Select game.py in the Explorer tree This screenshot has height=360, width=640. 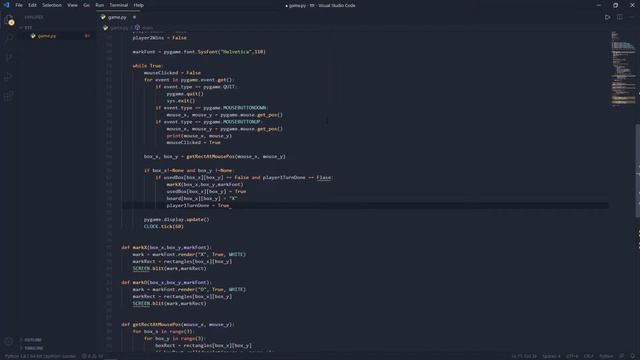(x=47, y=36)
